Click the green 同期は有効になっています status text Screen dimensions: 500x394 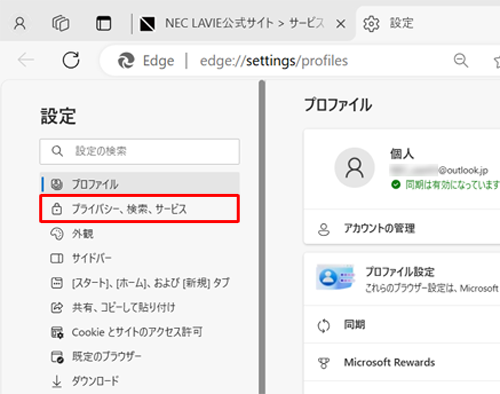tap(452, 184)
